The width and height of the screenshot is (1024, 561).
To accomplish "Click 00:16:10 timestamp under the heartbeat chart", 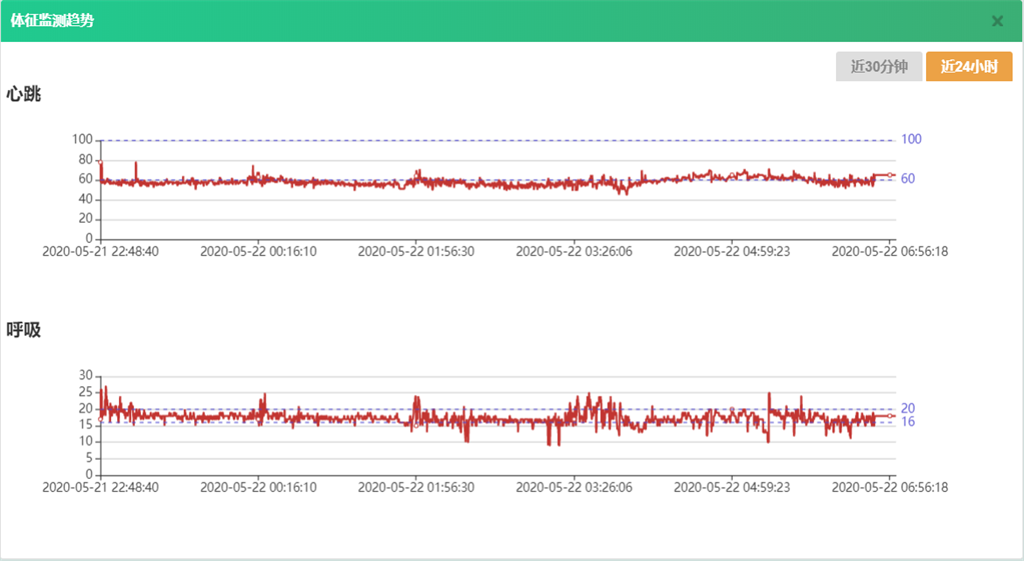I will [x=258, y=252].
